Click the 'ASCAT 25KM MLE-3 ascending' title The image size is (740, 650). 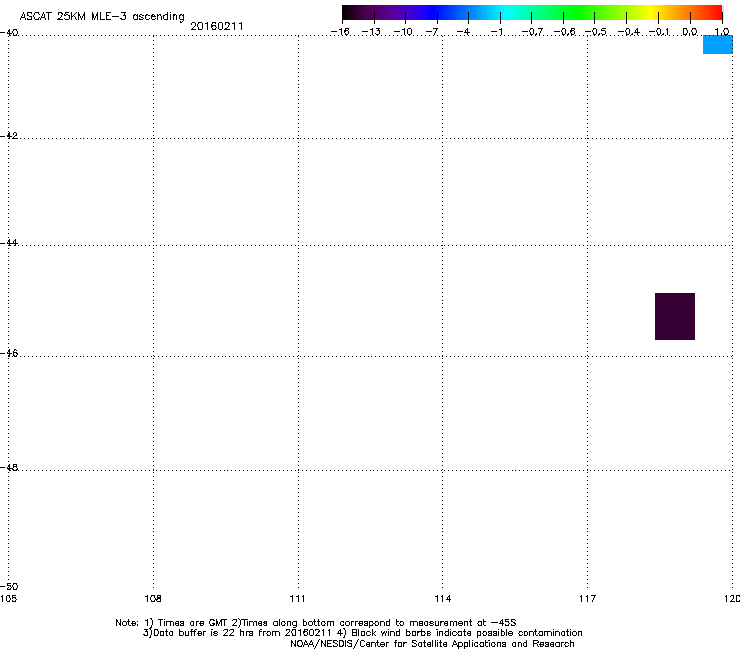click(x=102, y=17)
